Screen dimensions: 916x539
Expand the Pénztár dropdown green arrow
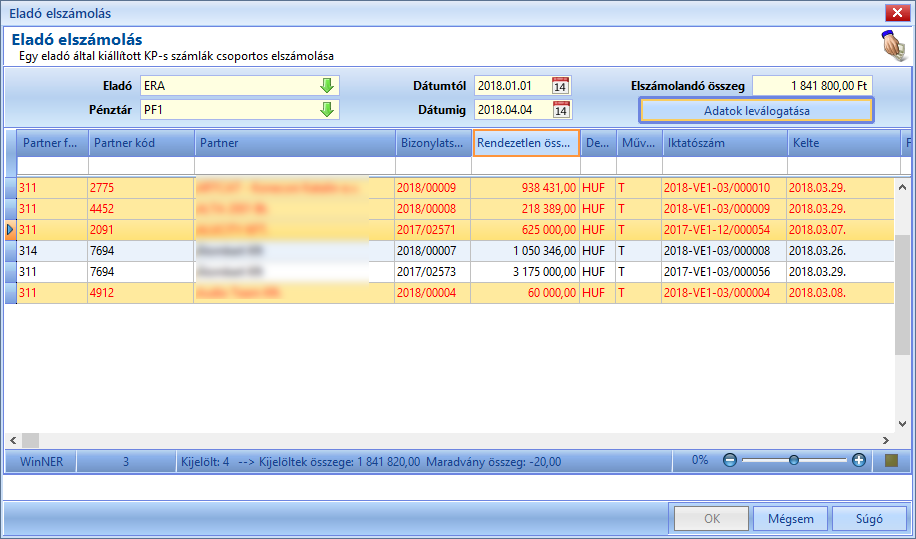pyautogui.click(x=327, y=110)
